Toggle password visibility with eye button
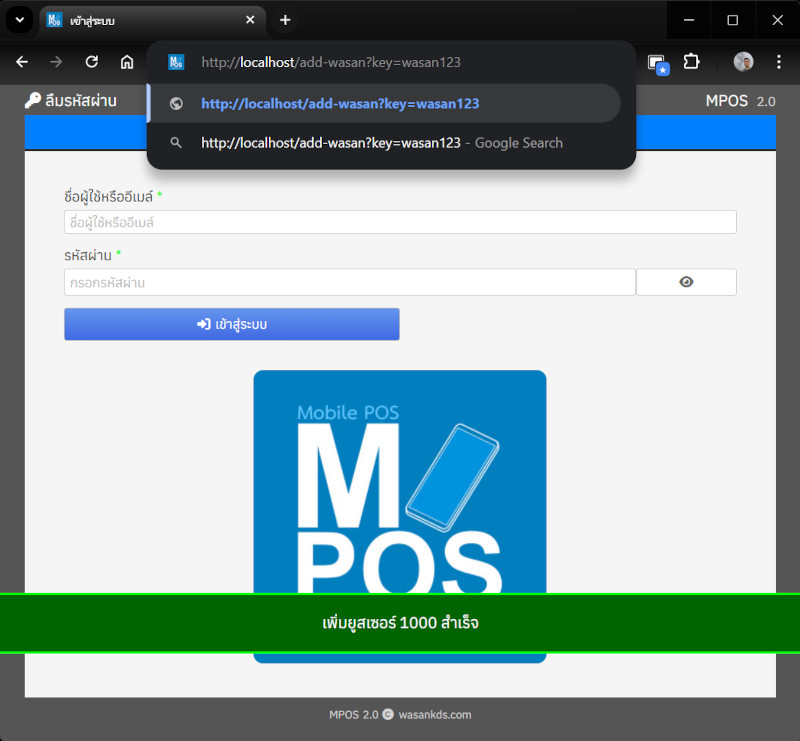This screenshot has height=741, width=800. (686, 282)
